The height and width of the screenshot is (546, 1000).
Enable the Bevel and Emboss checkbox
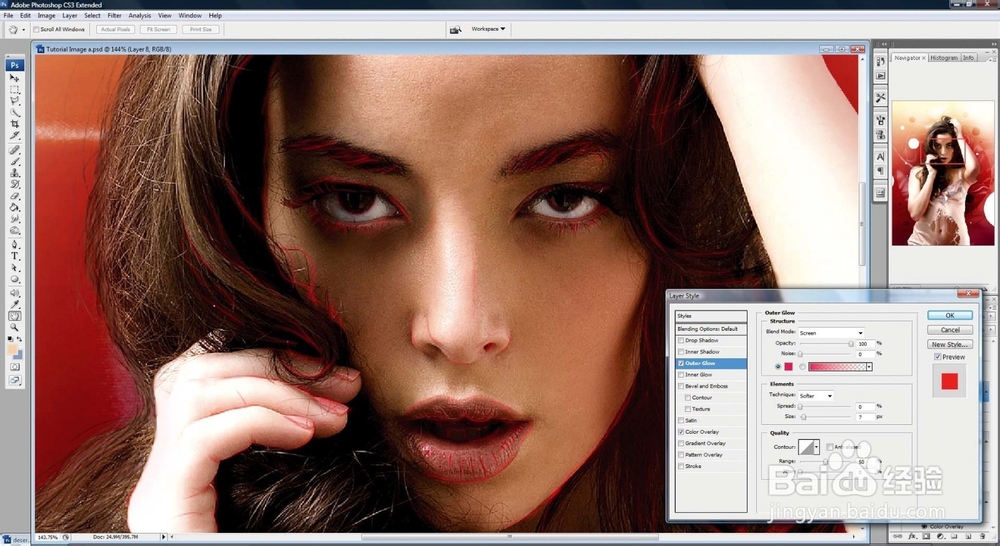tap(681, 387)
